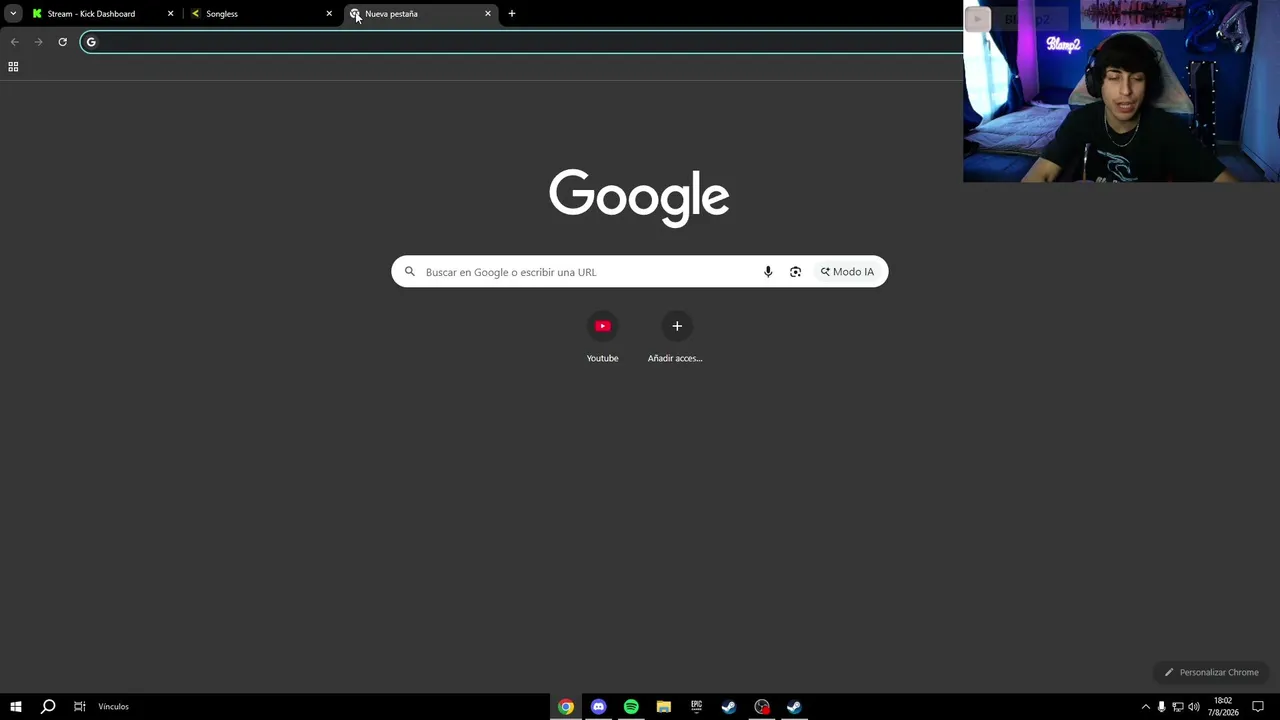Open the OBS Studio taskbar icon

tap(762, 707)
